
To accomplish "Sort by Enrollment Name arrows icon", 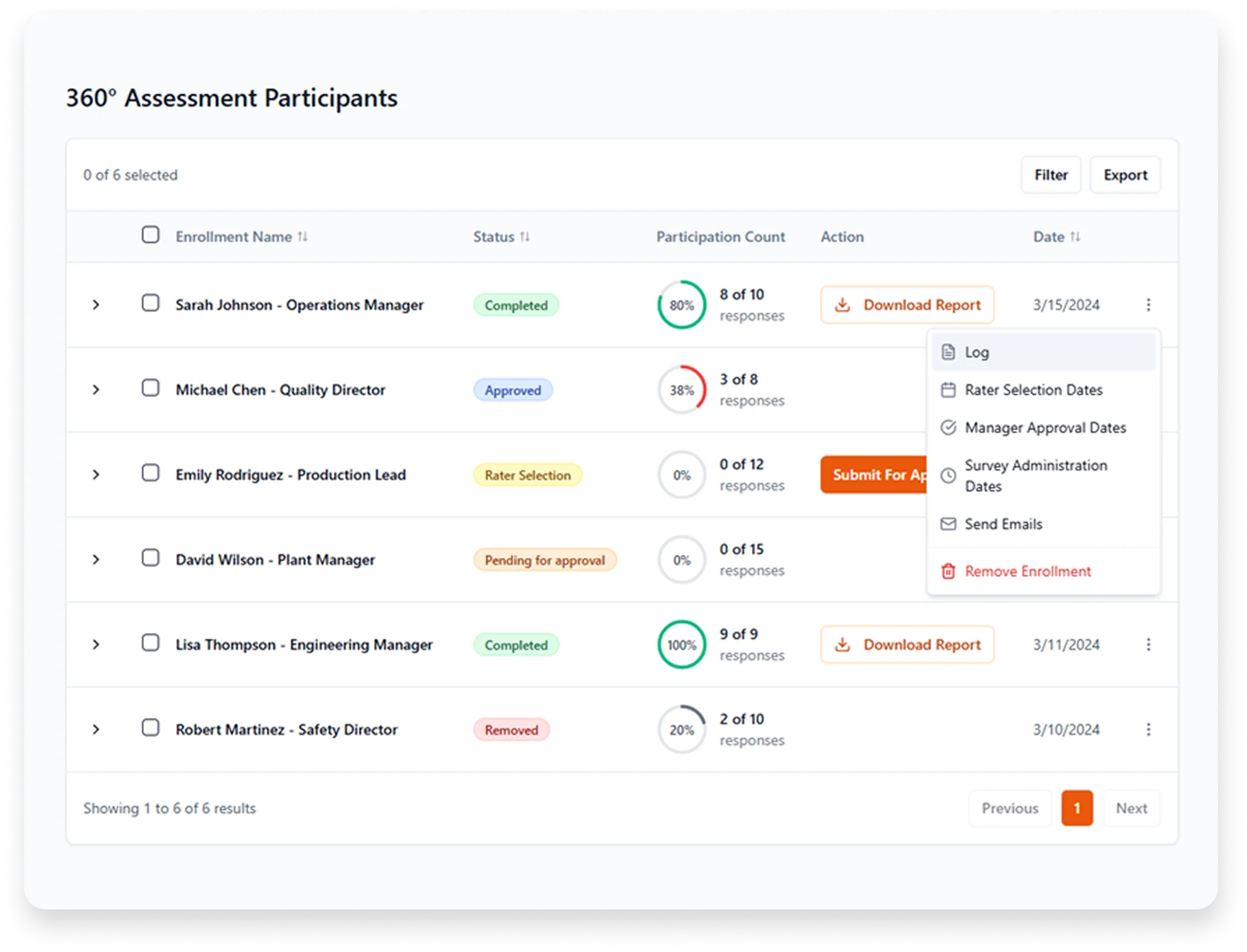I will coord(302,237).
